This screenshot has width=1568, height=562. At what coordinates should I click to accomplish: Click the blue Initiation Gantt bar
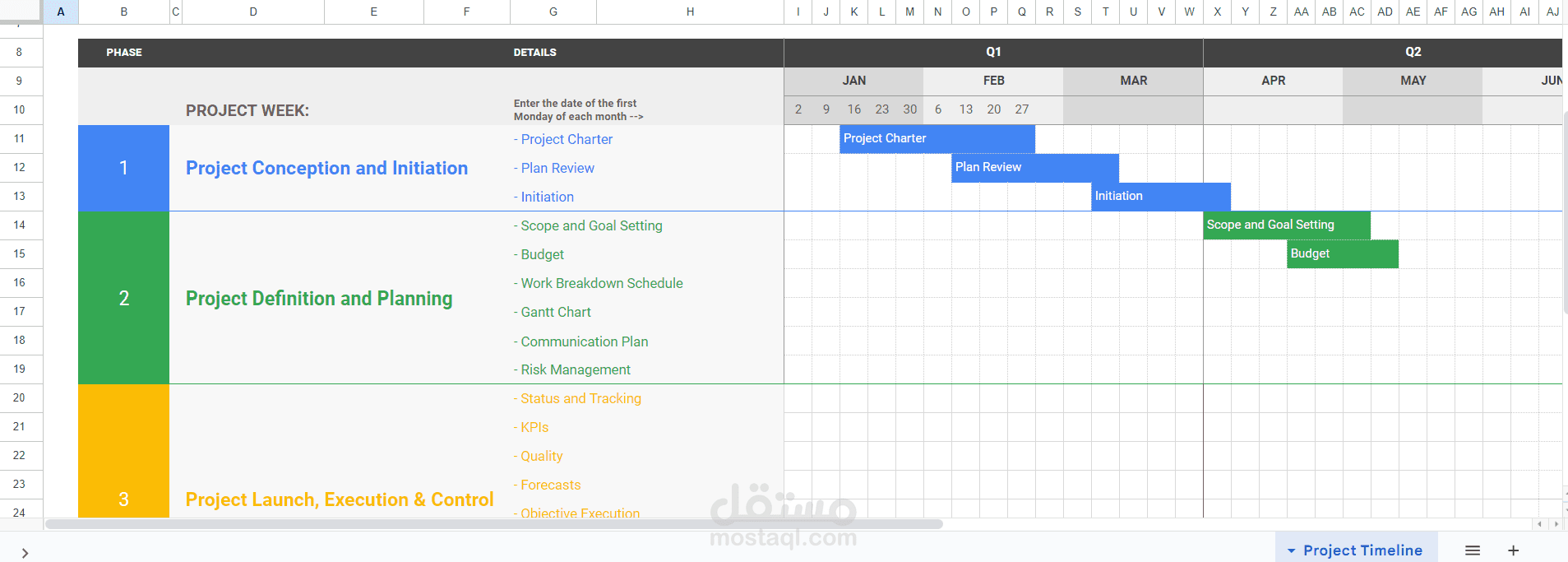pos(1161,196)
